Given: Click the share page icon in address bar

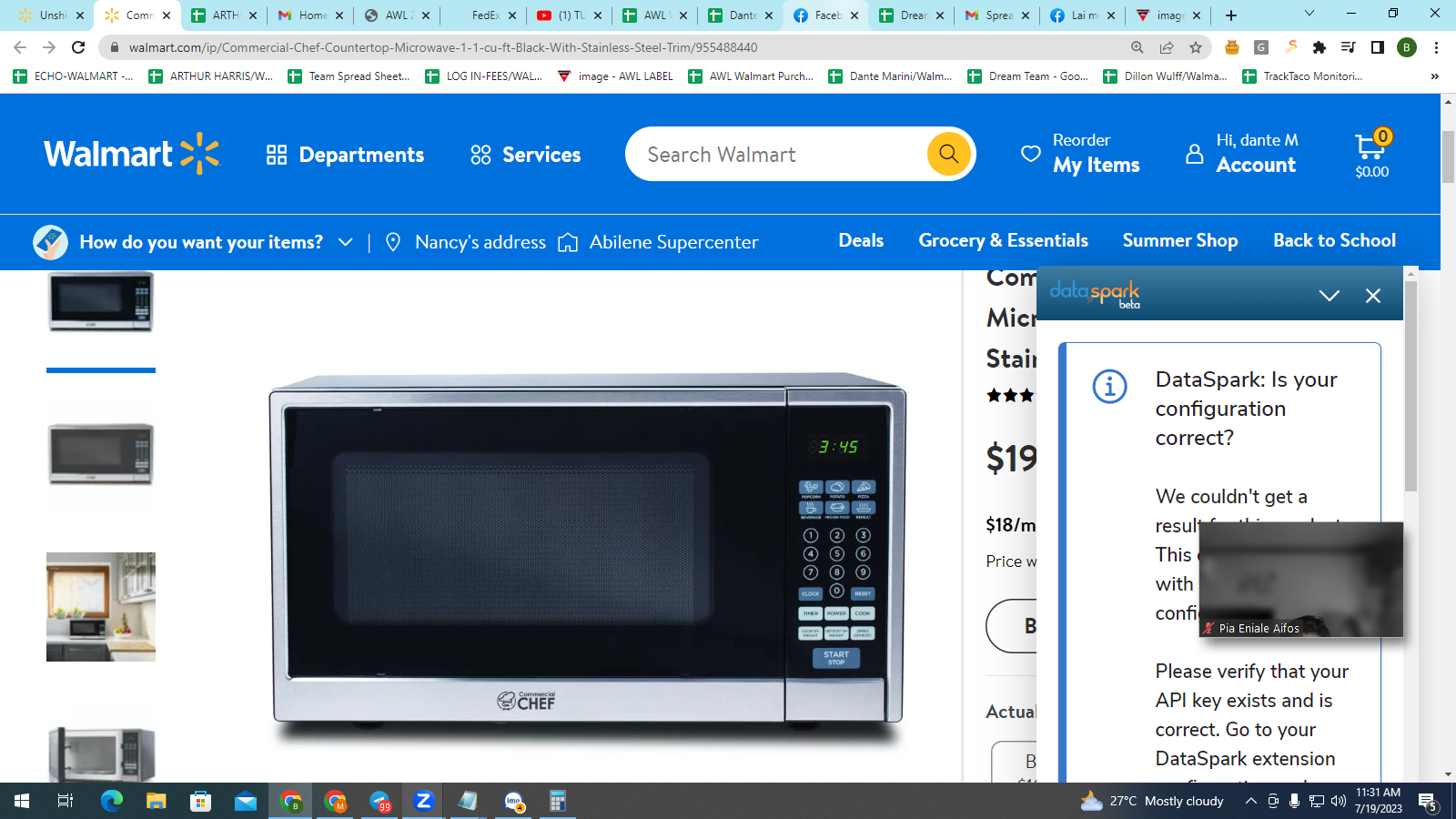Looking at the screenshot, I should point(1167,47).
